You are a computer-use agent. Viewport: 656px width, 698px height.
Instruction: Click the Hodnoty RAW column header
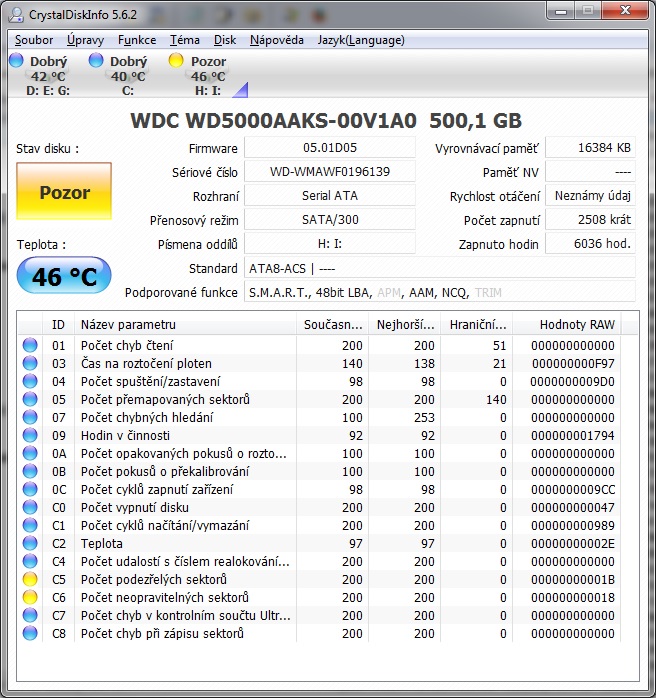tap(567, 325)
